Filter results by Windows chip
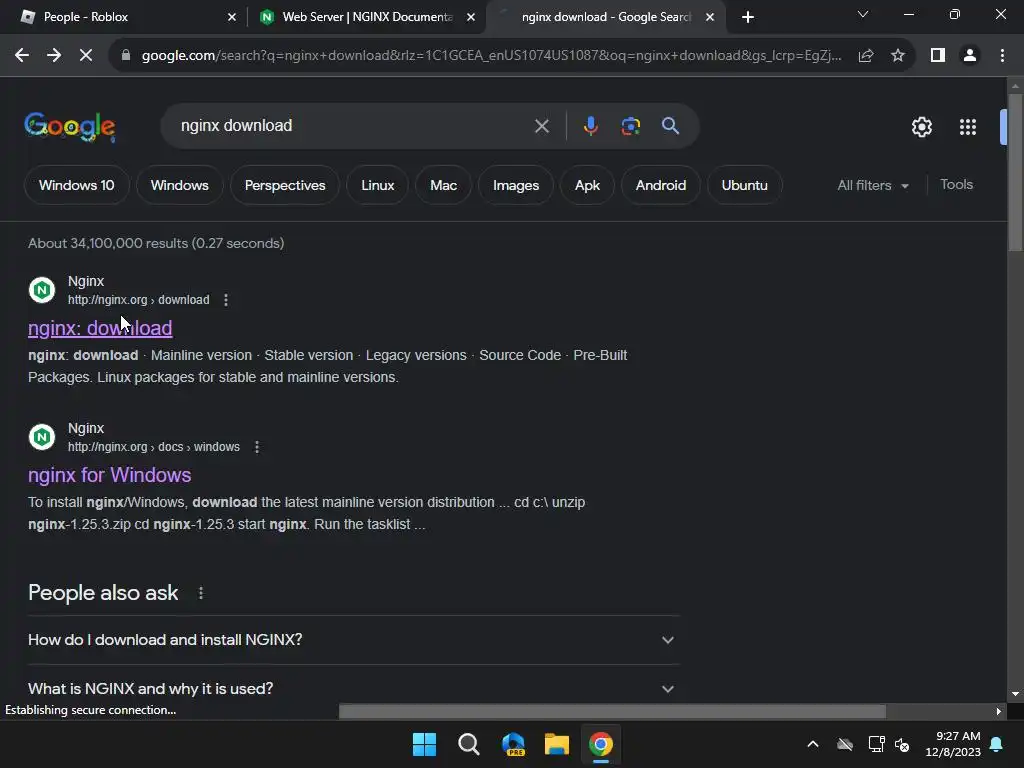1024x768 pixels. (x=180, y=185)
